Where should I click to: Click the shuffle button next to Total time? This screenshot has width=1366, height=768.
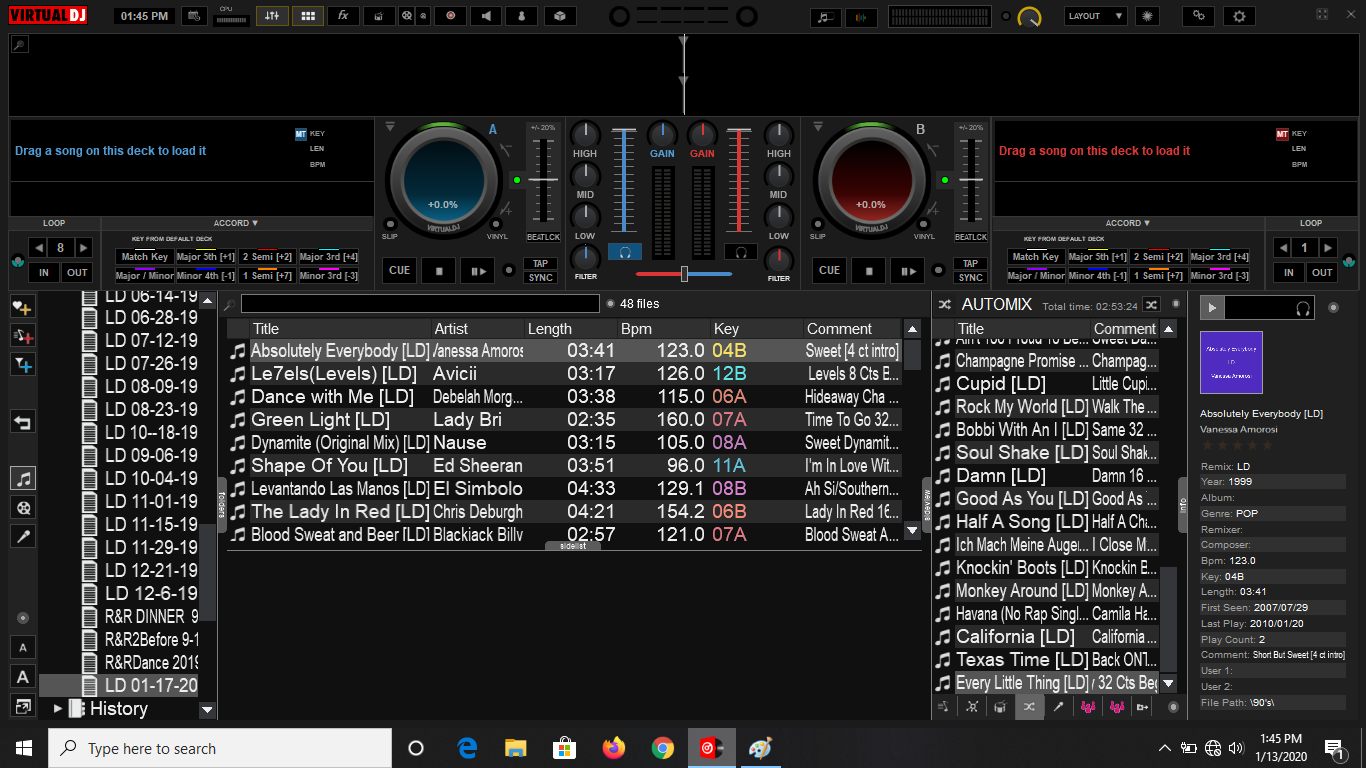pyautogui.click(x=1151, y=305)
